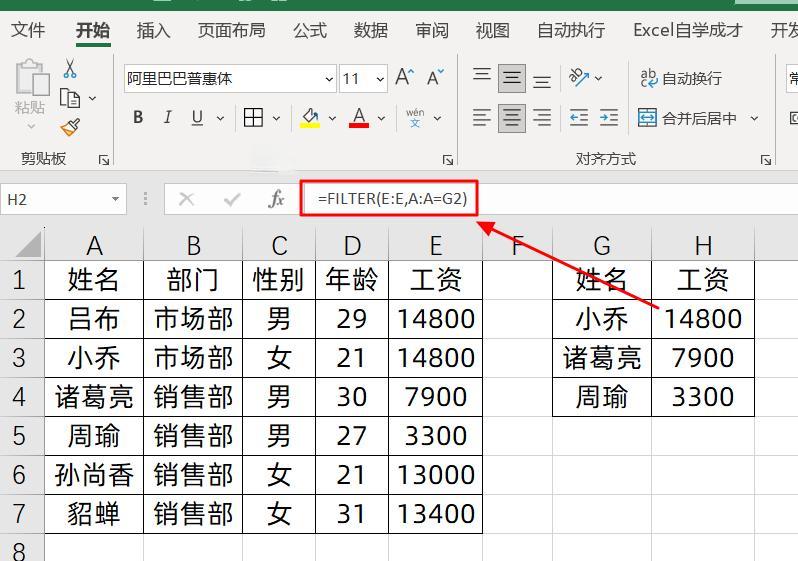Click the Align Right icon
Image resolution: width=798 pixels, height=561 pixels.
point(542,118)
